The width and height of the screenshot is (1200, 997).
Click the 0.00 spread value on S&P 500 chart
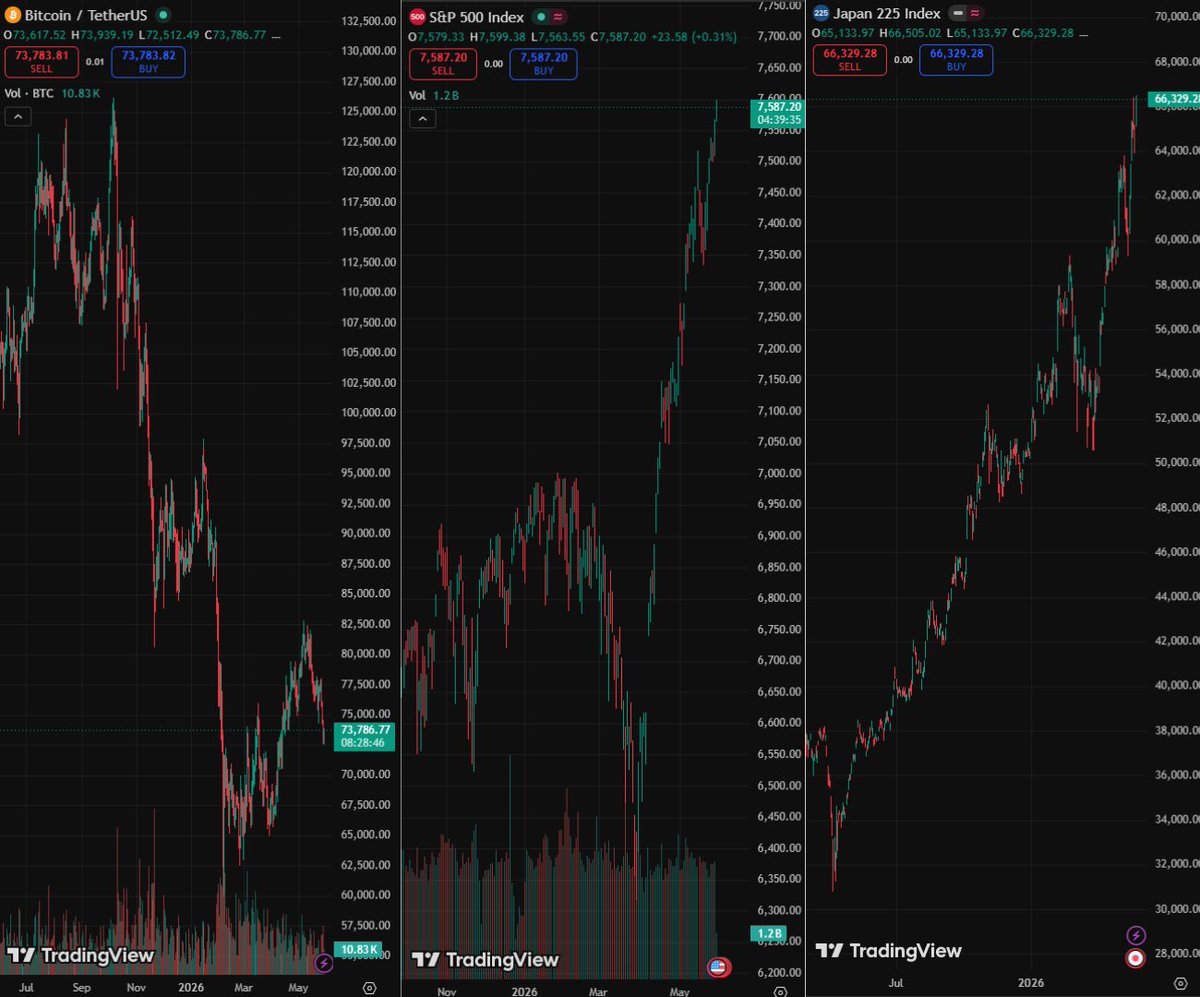(x=492, y=64)
